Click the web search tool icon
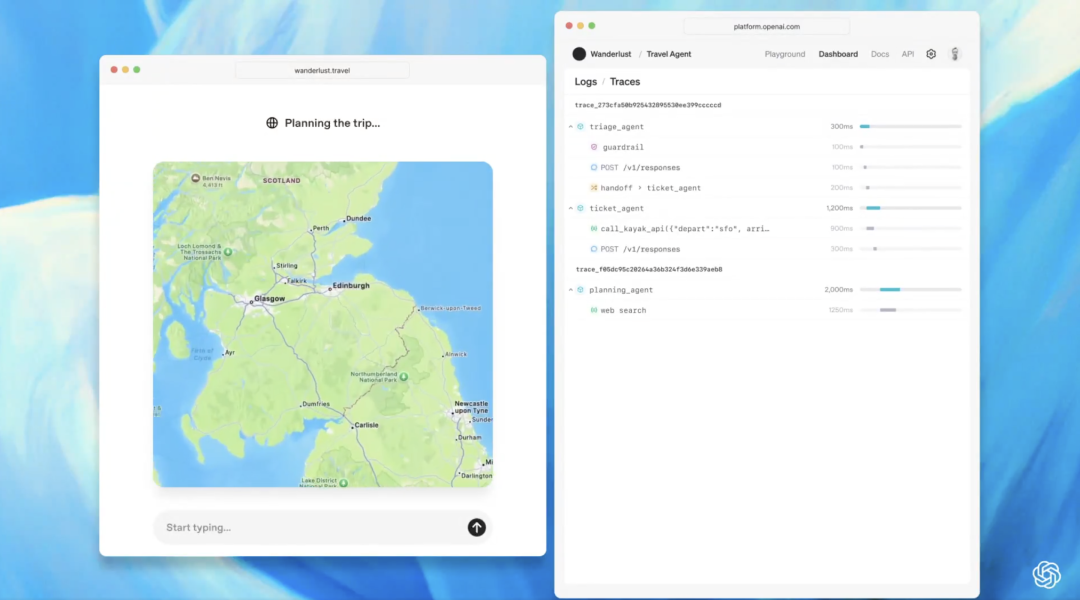This screenshot has width=1080, height=600. pyautogui.click(x=594, y=310)
